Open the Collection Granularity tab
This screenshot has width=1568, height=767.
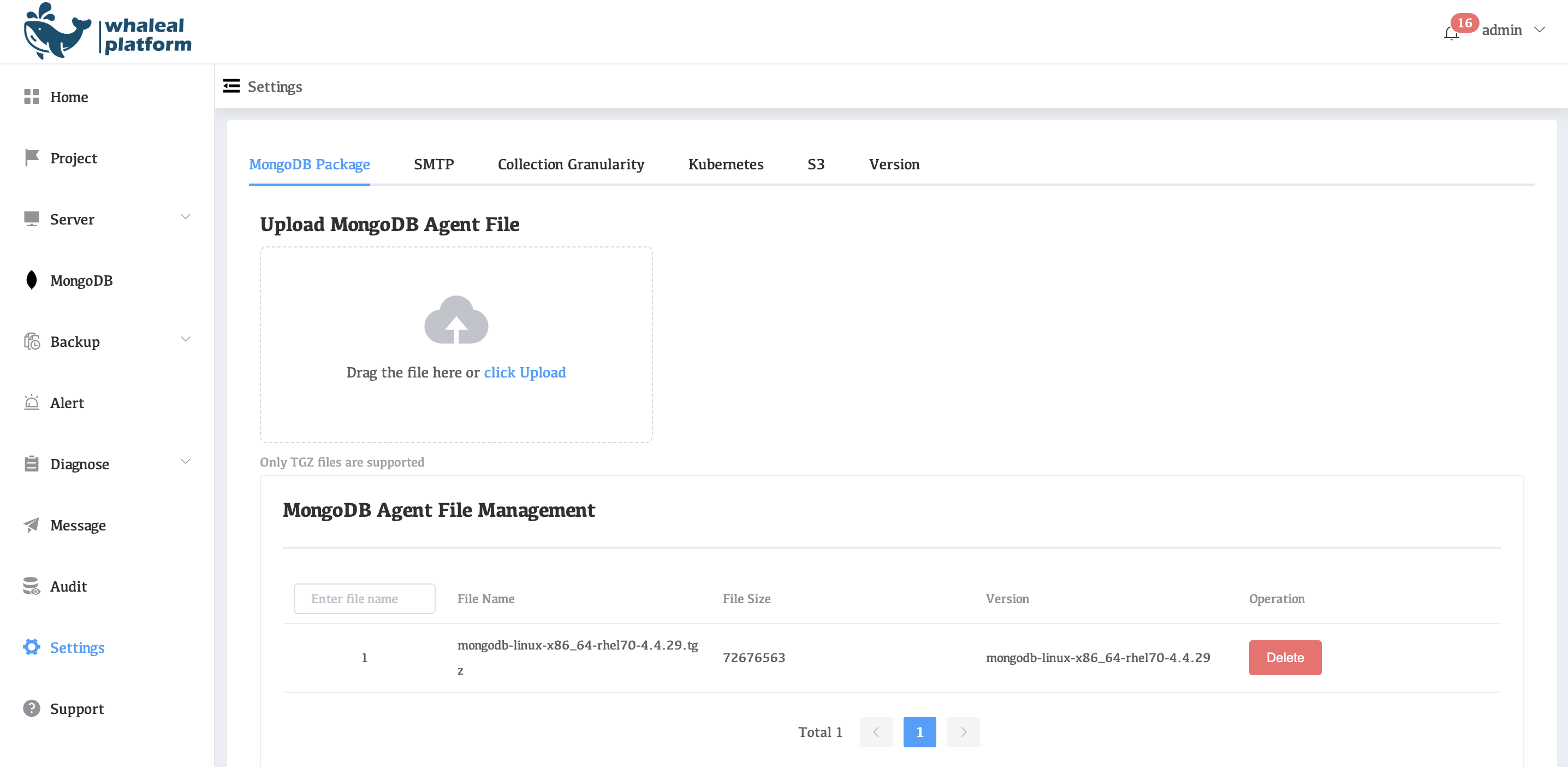[x=571, y=164]
